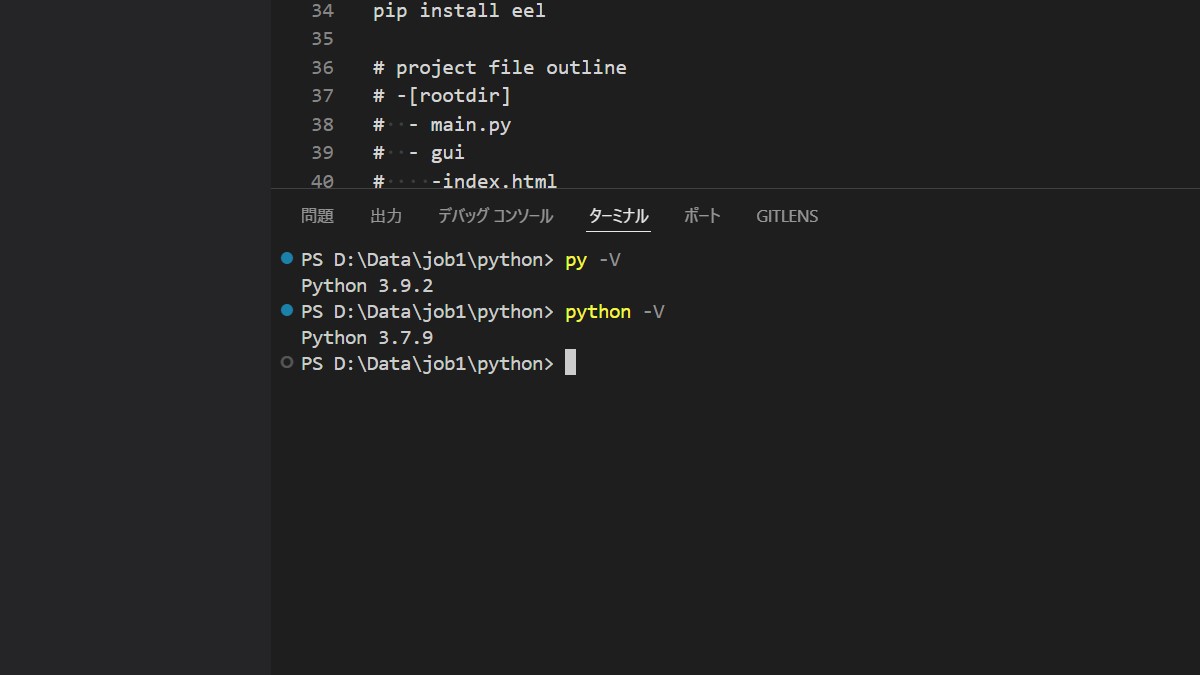Click line number 36 in the gutter
This screenshot has width=1200, height=675.
322,68
